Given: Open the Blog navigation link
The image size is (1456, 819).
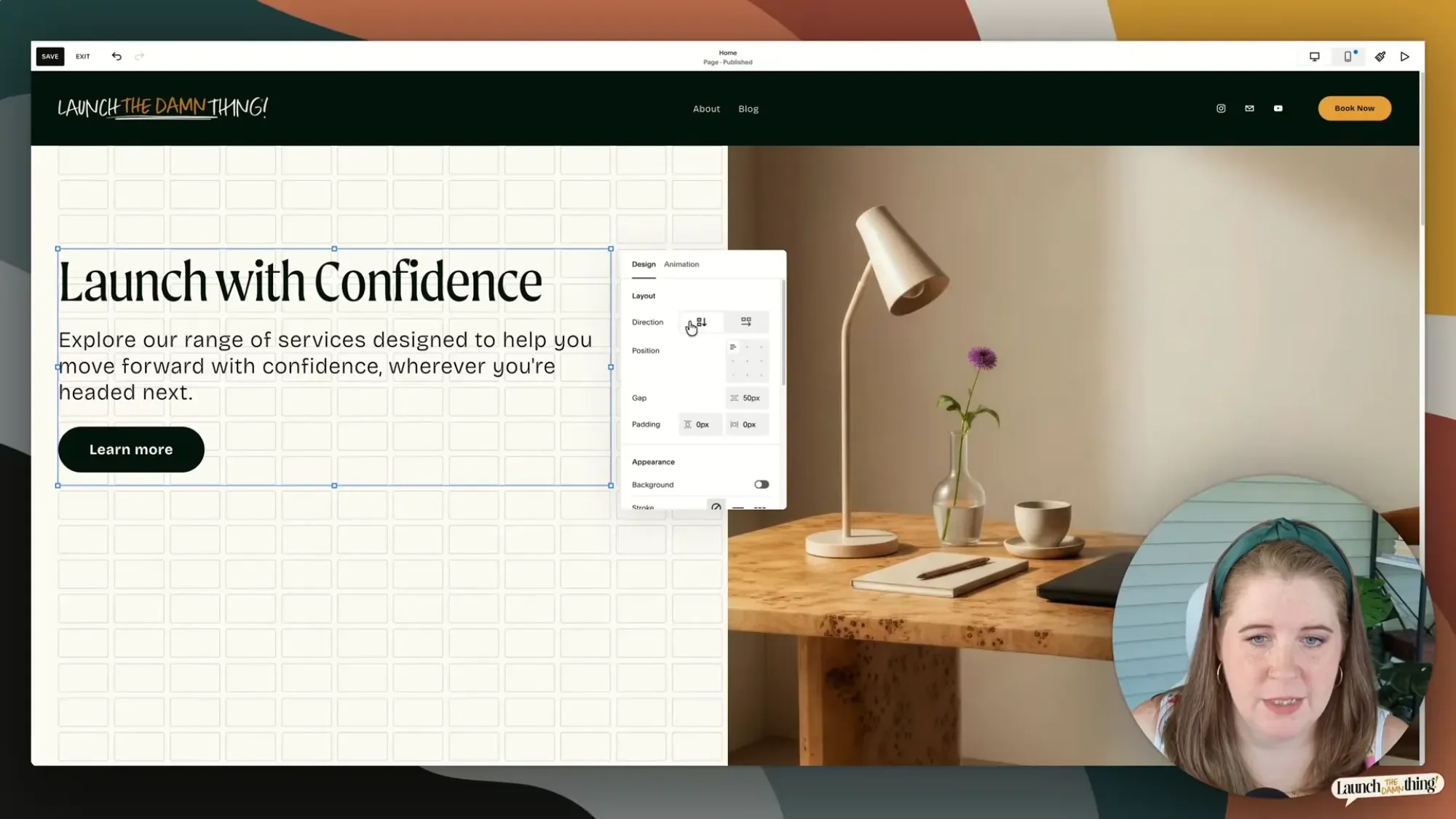Looking at the screenshot, I should [x=748, y=109].
